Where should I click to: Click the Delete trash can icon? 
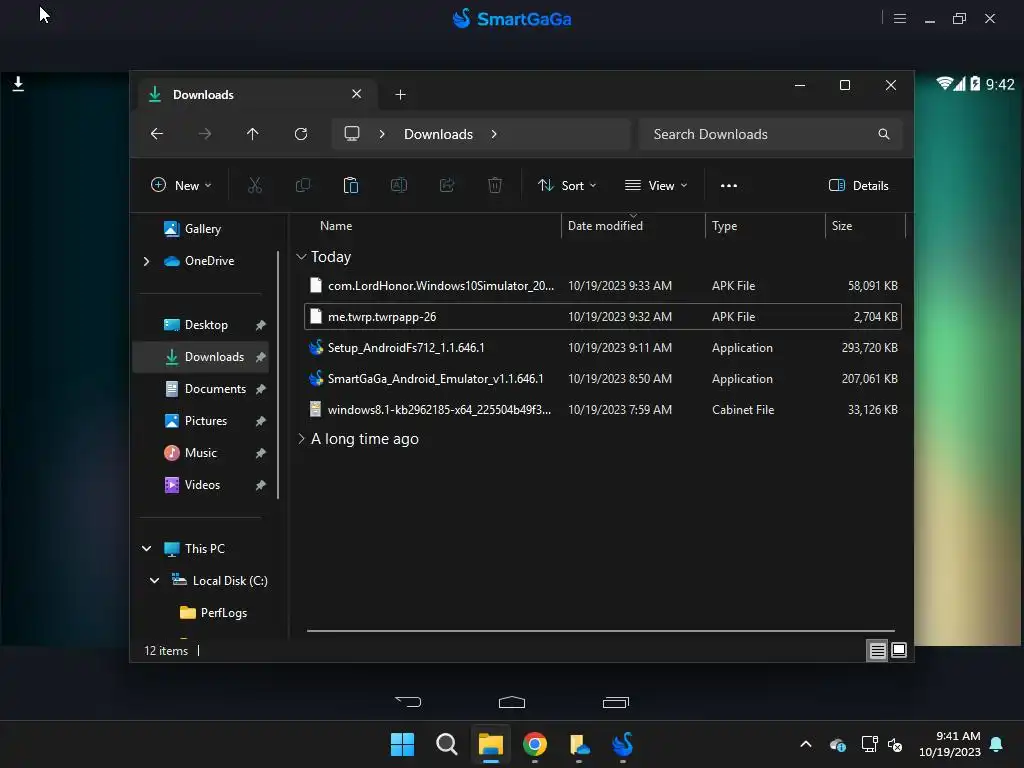(495, 185)
